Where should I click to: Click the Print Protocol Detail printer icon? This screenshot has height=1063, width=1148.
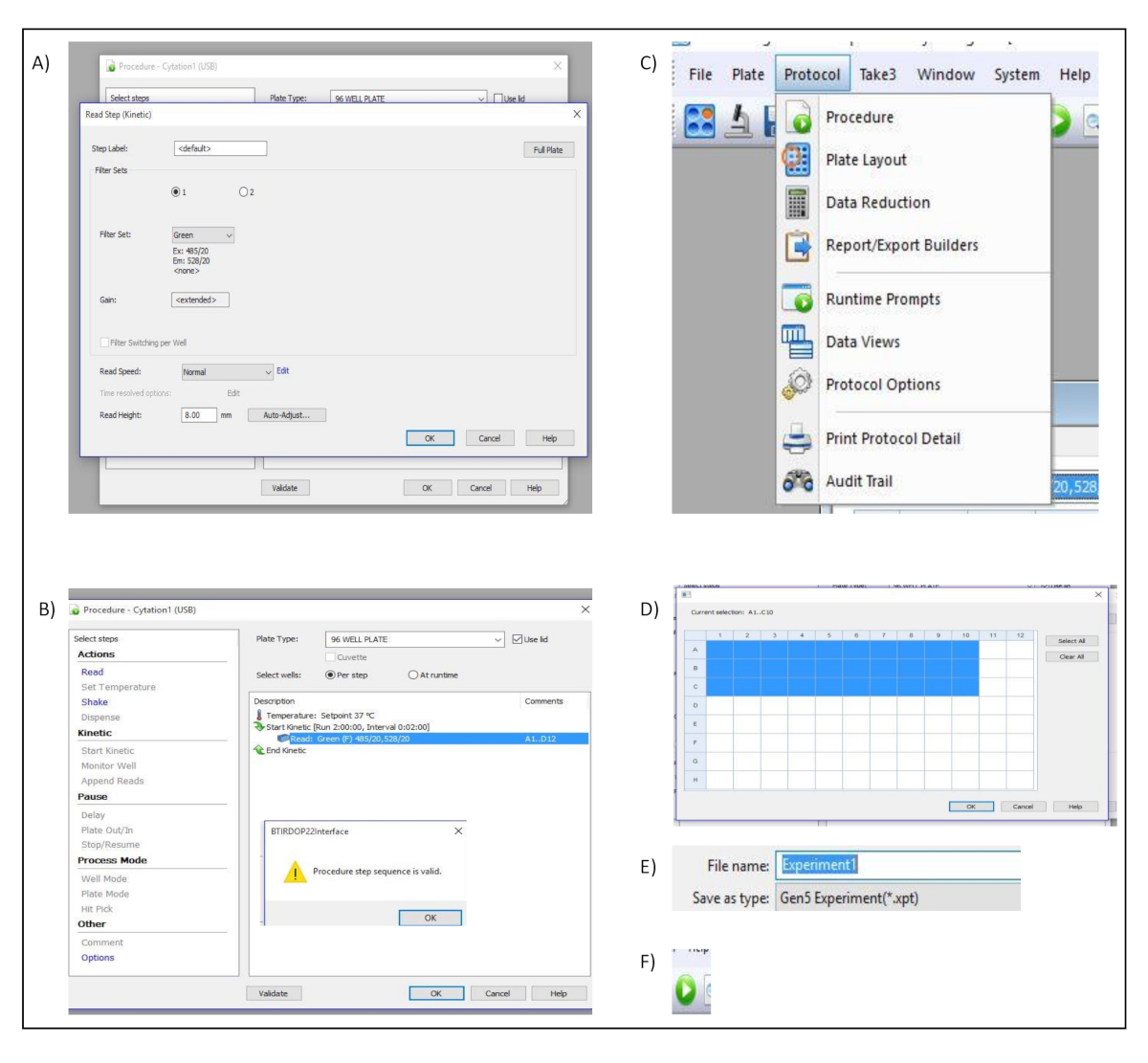(797, 438)
